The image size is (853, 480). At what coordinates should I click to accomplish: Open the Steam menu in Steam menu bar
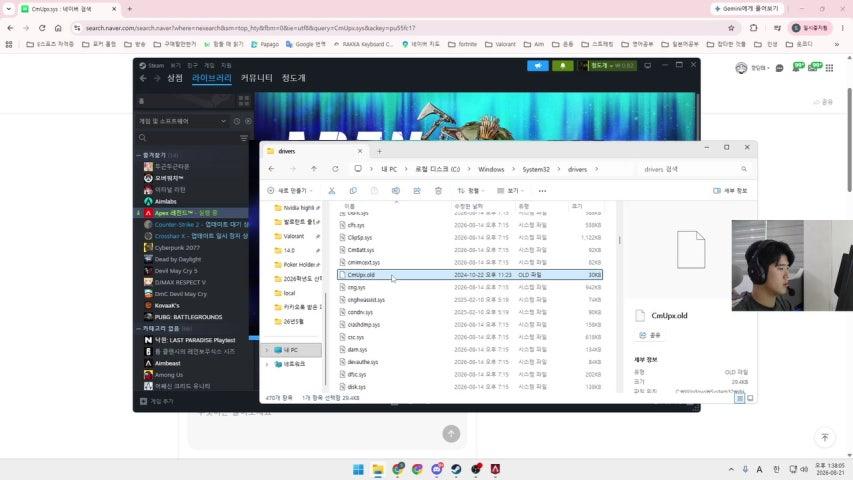151,65
